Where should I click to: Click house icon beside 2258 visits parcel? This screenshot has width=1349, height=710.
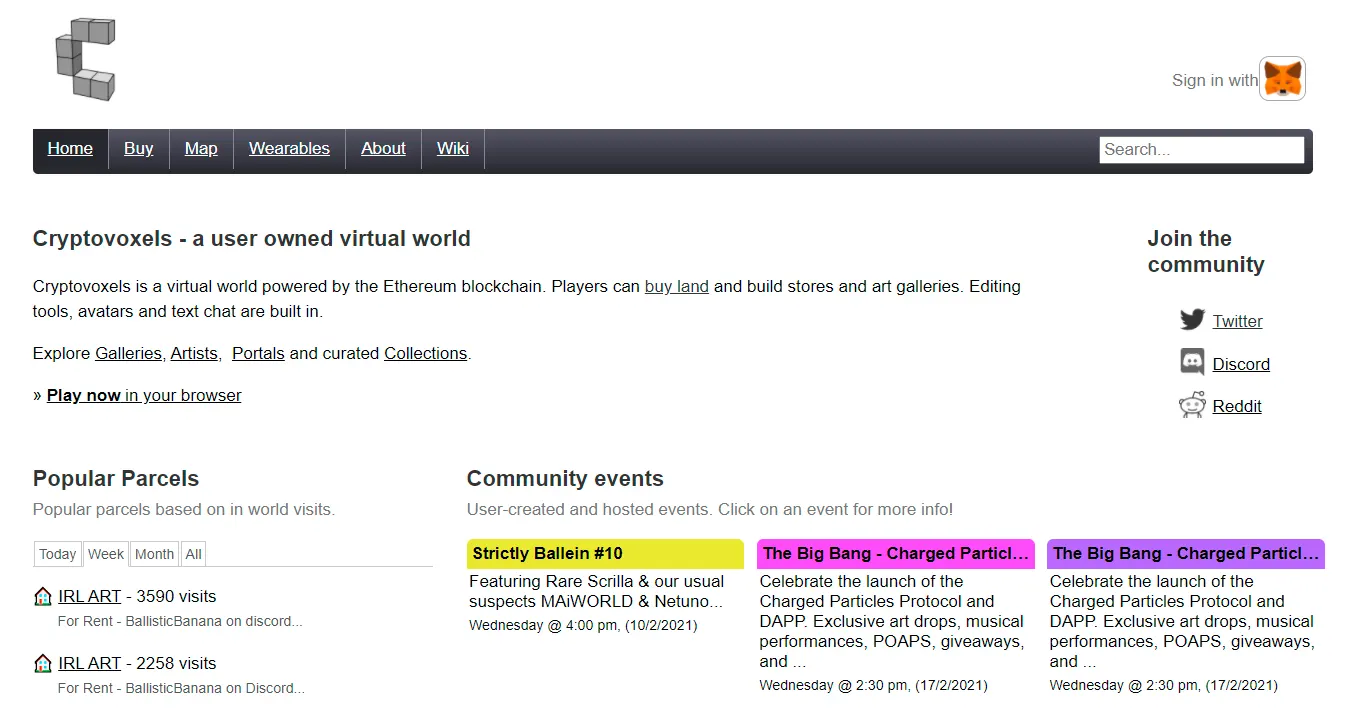(x=43, y=663)
